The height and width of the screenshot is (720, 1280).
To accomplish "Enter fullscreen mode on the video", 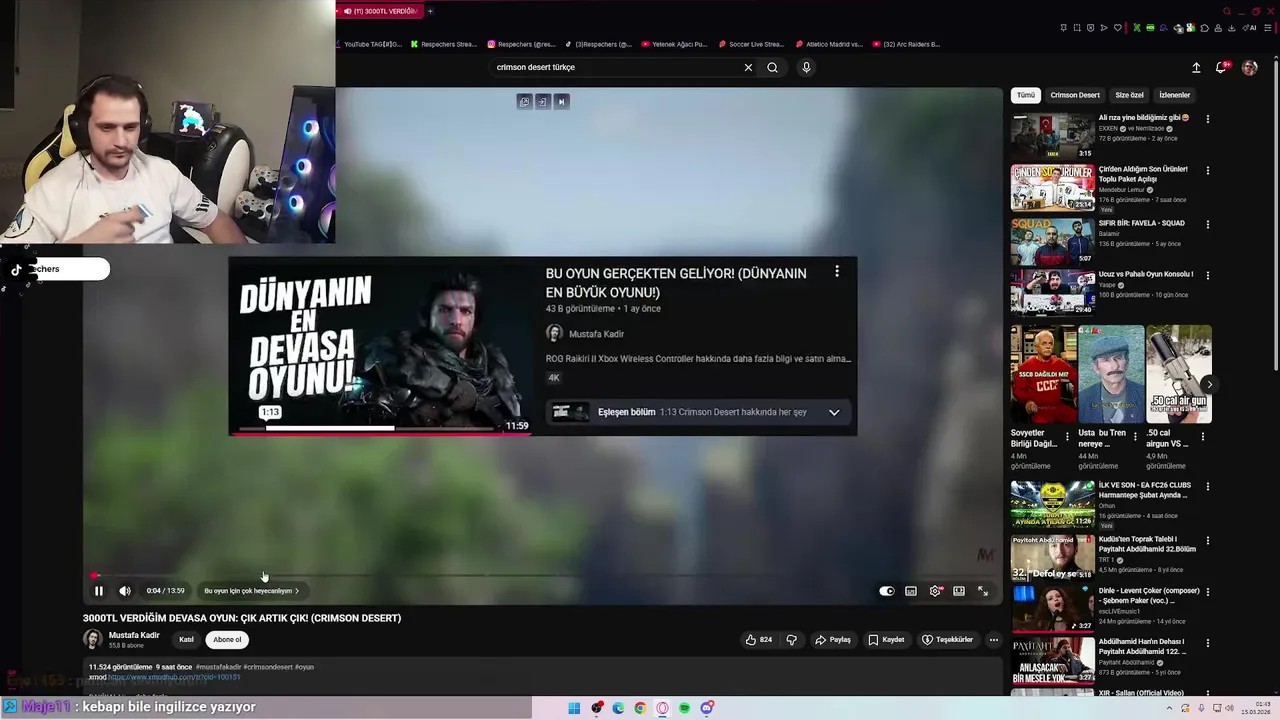I will pyautogui.click(x=983, y=591).
